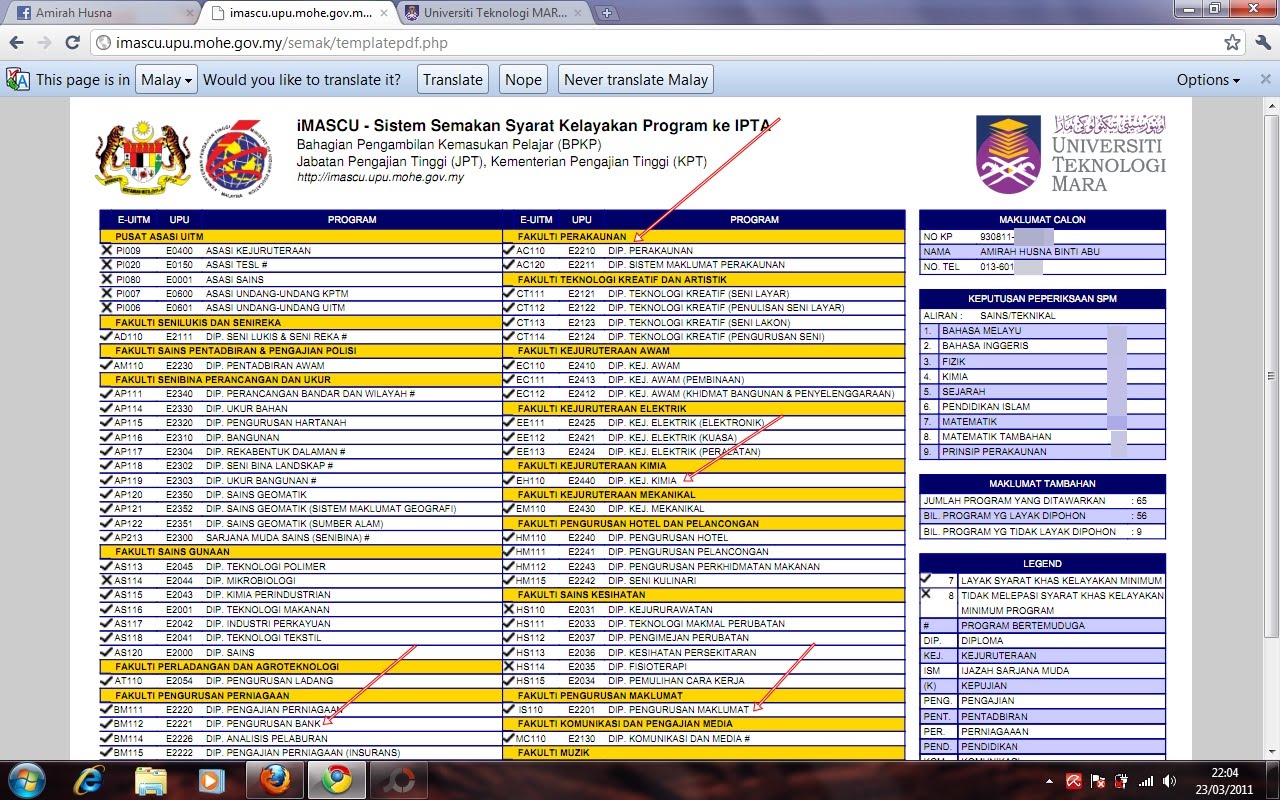Click the browser forward arrow
Image resolution: width=1280 pixels, height=800 pixels.
(x=44, y=43)
